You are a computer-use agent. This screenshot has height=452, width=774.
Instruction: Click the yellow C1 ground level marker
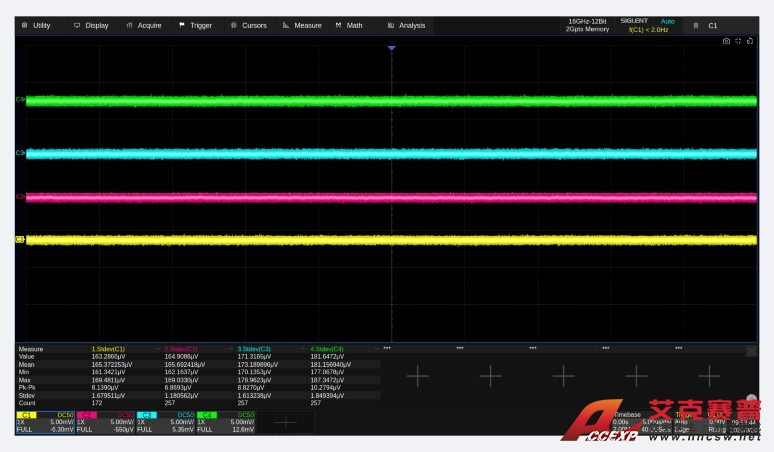19,239
